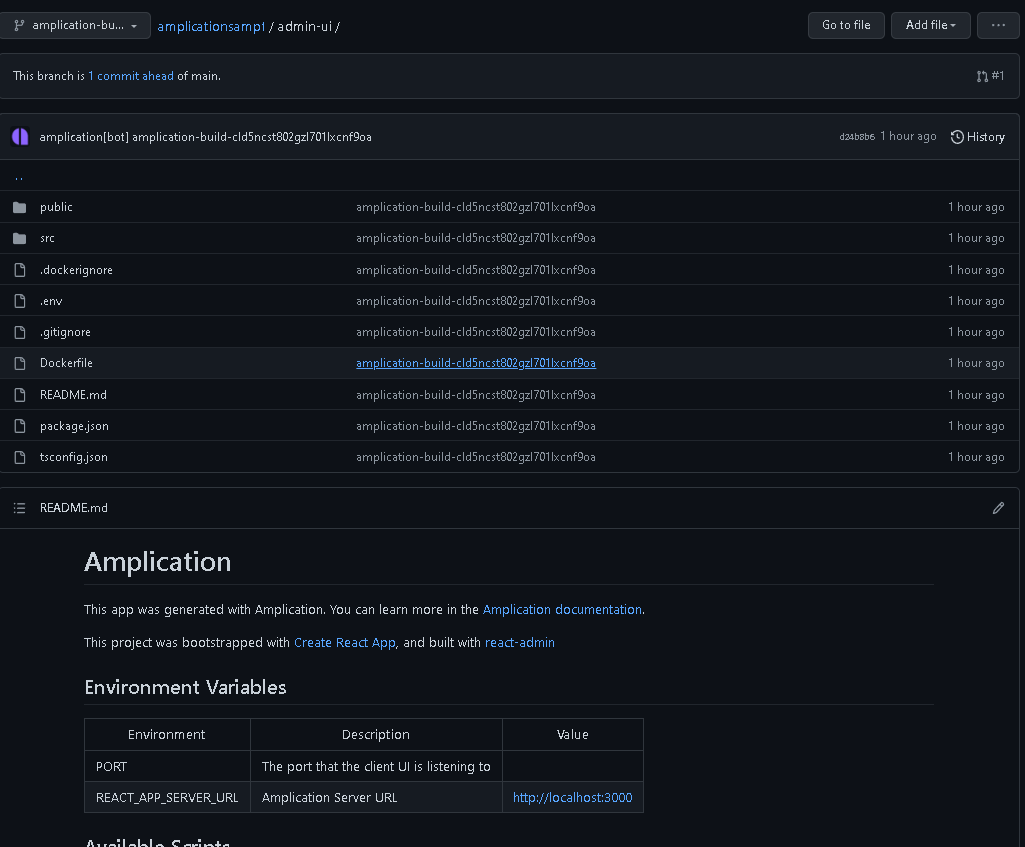
Task: Open the .dockerignore file
Action: (76, 270)
